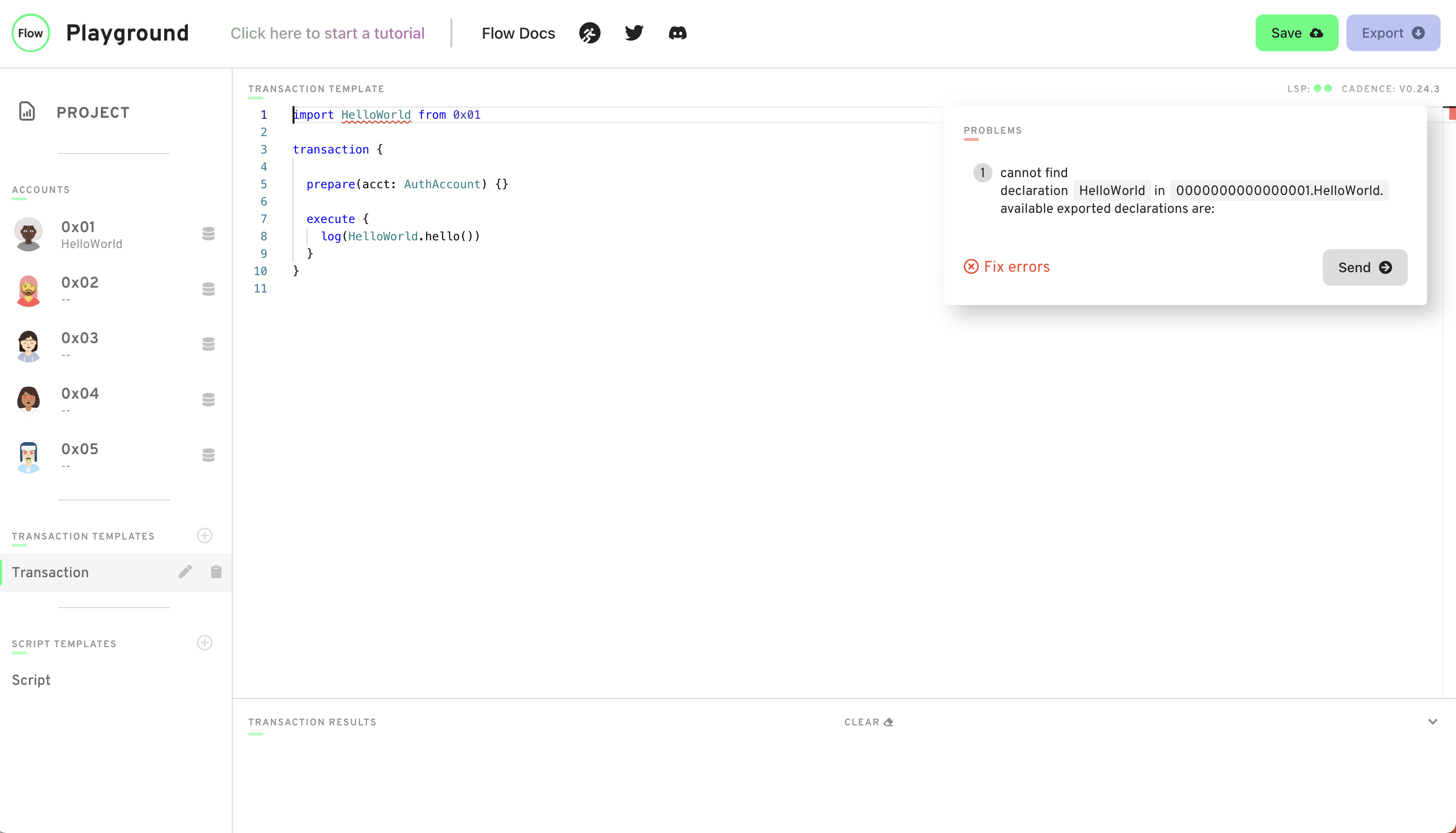Open Flow Docs from the header

[518, 33]
